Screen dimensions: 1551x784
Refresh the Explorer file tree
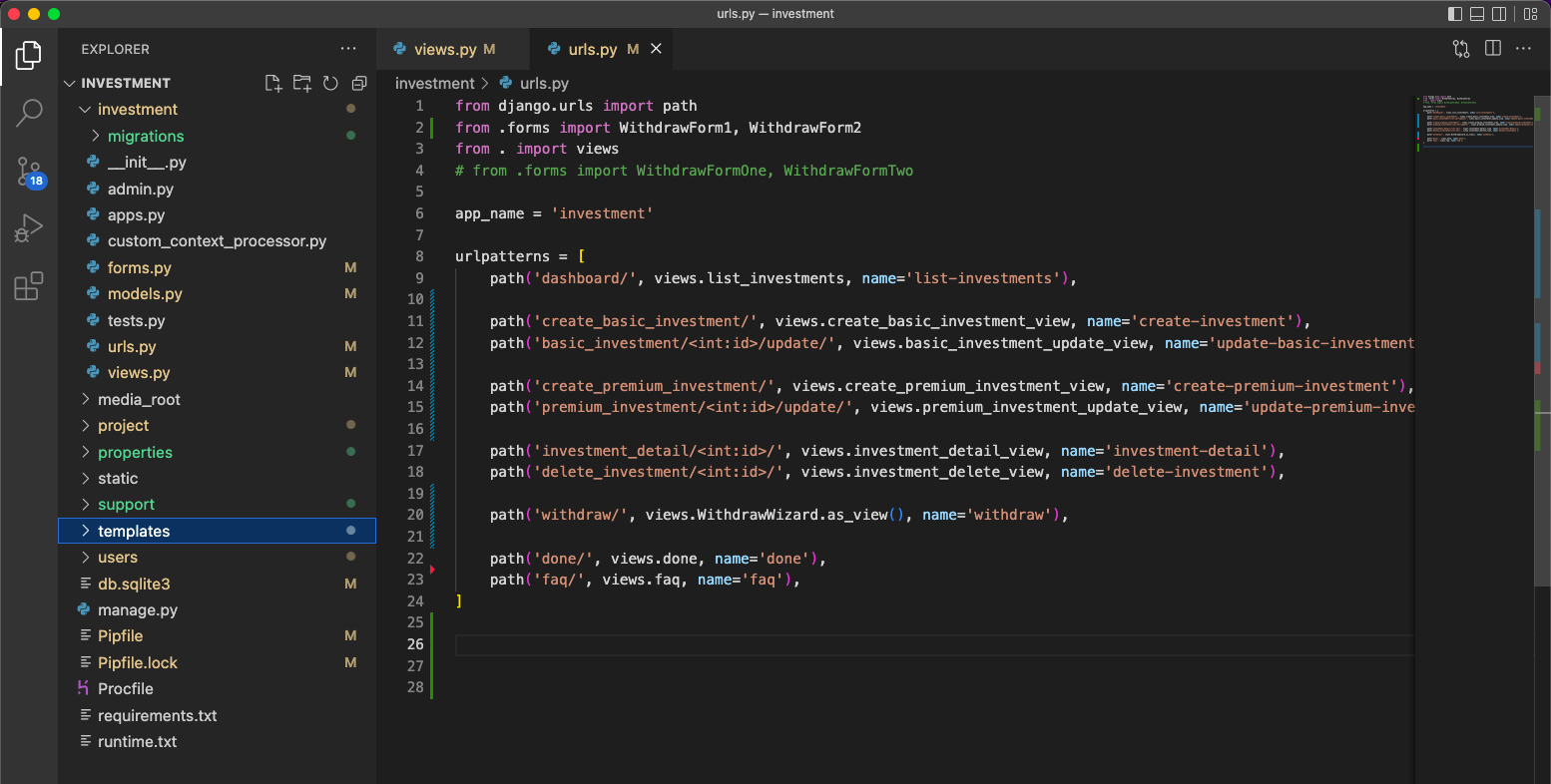point(330,83)
